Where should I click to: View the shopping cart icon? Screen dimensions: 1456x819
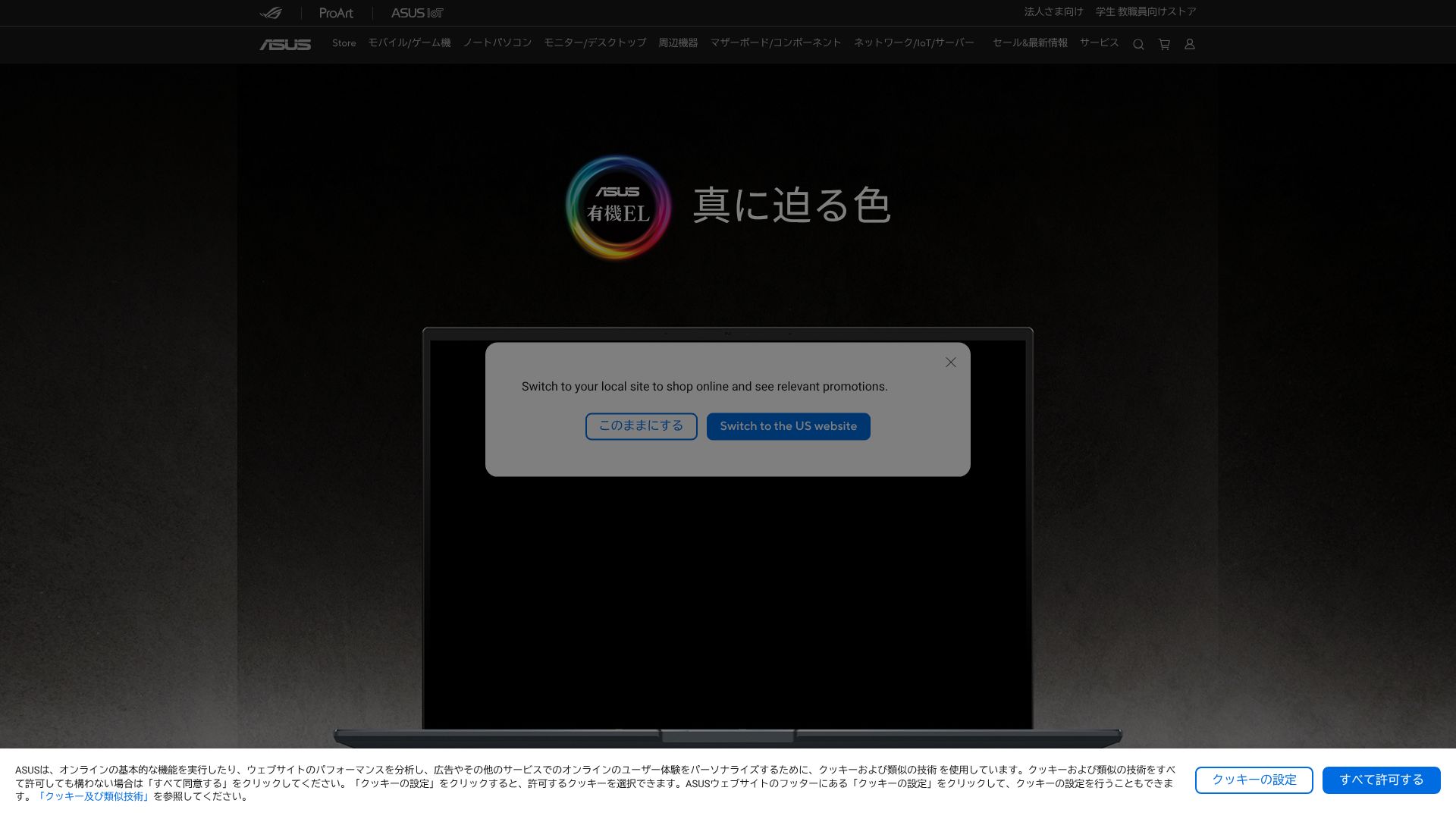[1164, 45]
